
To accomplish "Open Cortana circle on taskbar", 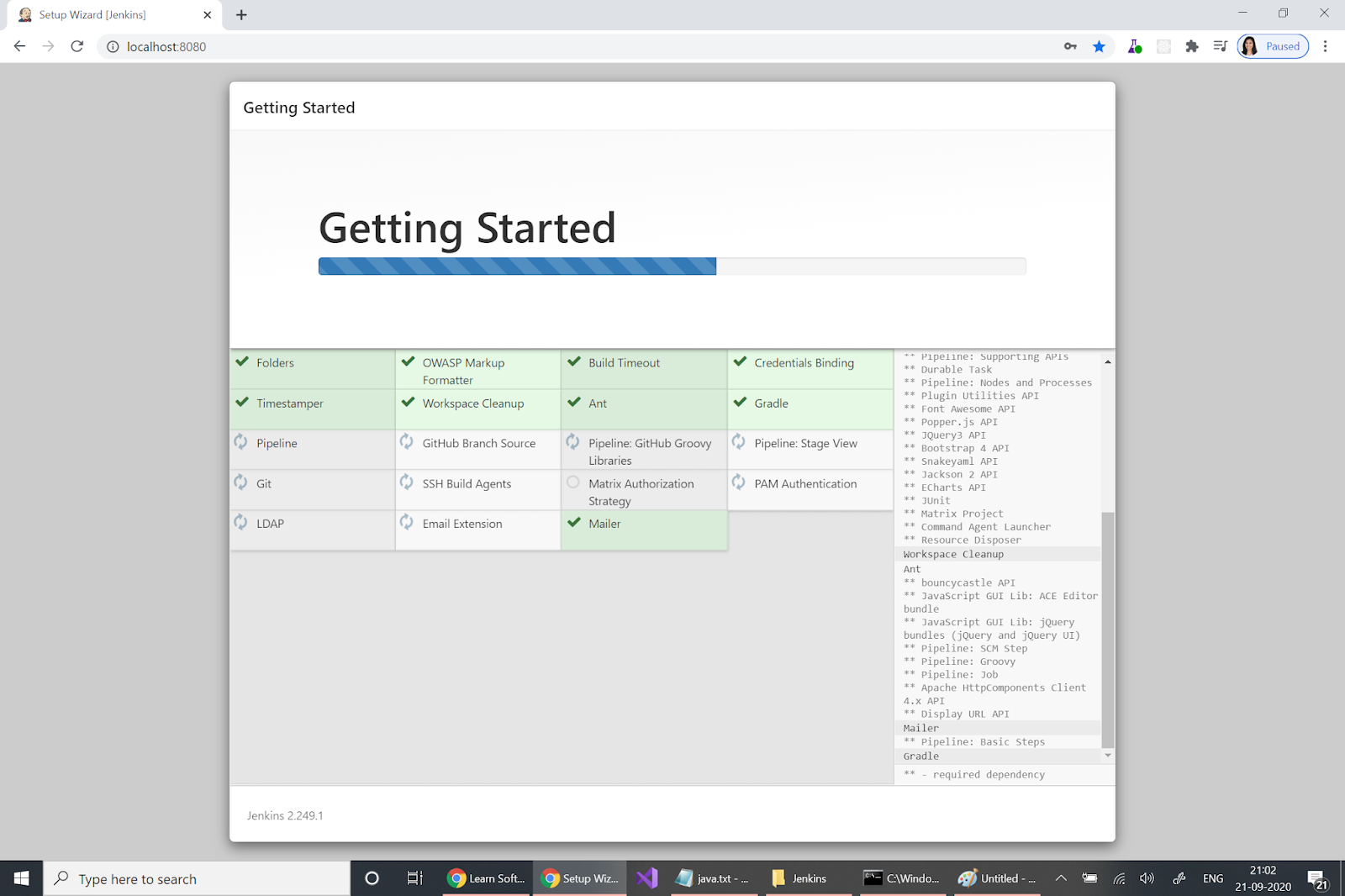I will coord(372,878).
